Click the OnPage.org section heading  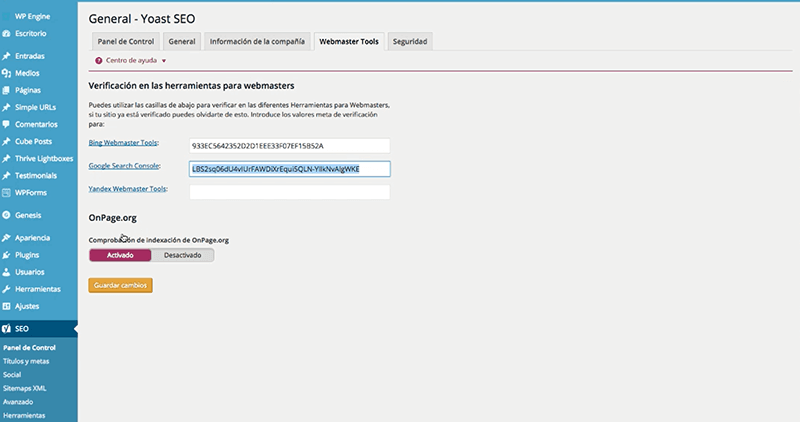click(x=113, y=218)
